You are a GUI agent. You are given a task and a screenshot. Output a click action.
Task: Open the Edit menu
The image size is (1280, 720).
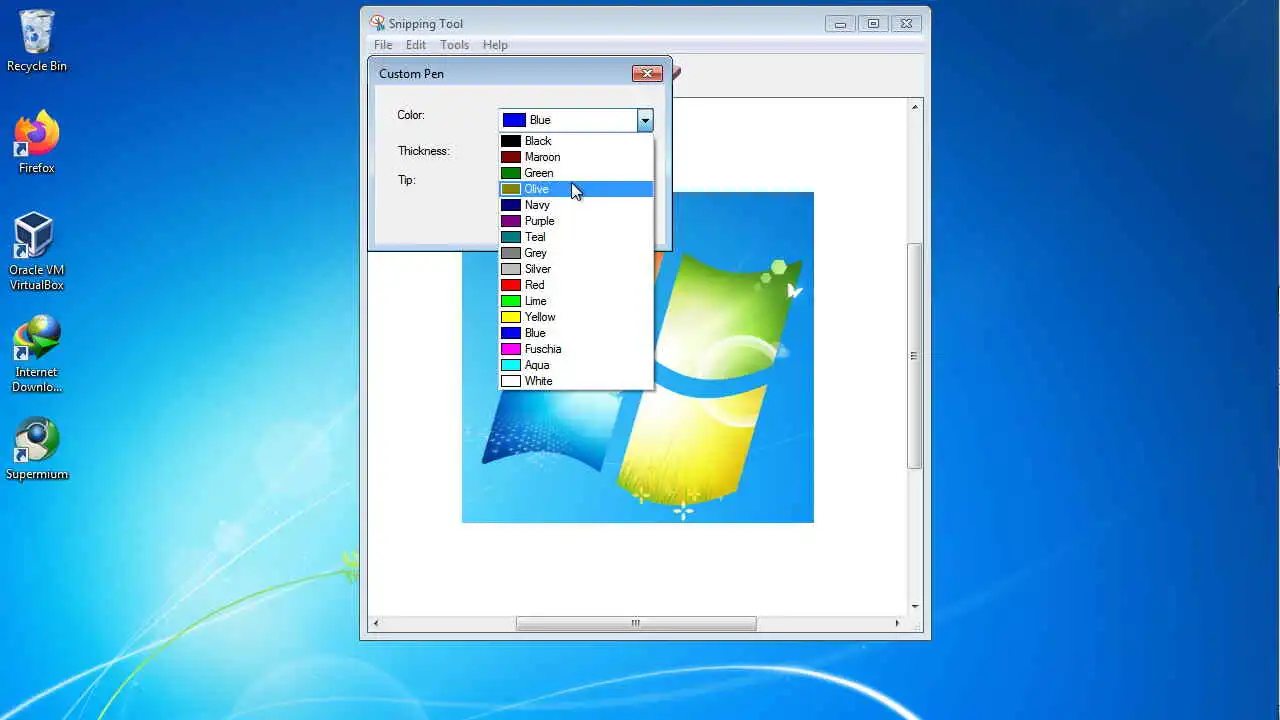[x=416, y=45]
